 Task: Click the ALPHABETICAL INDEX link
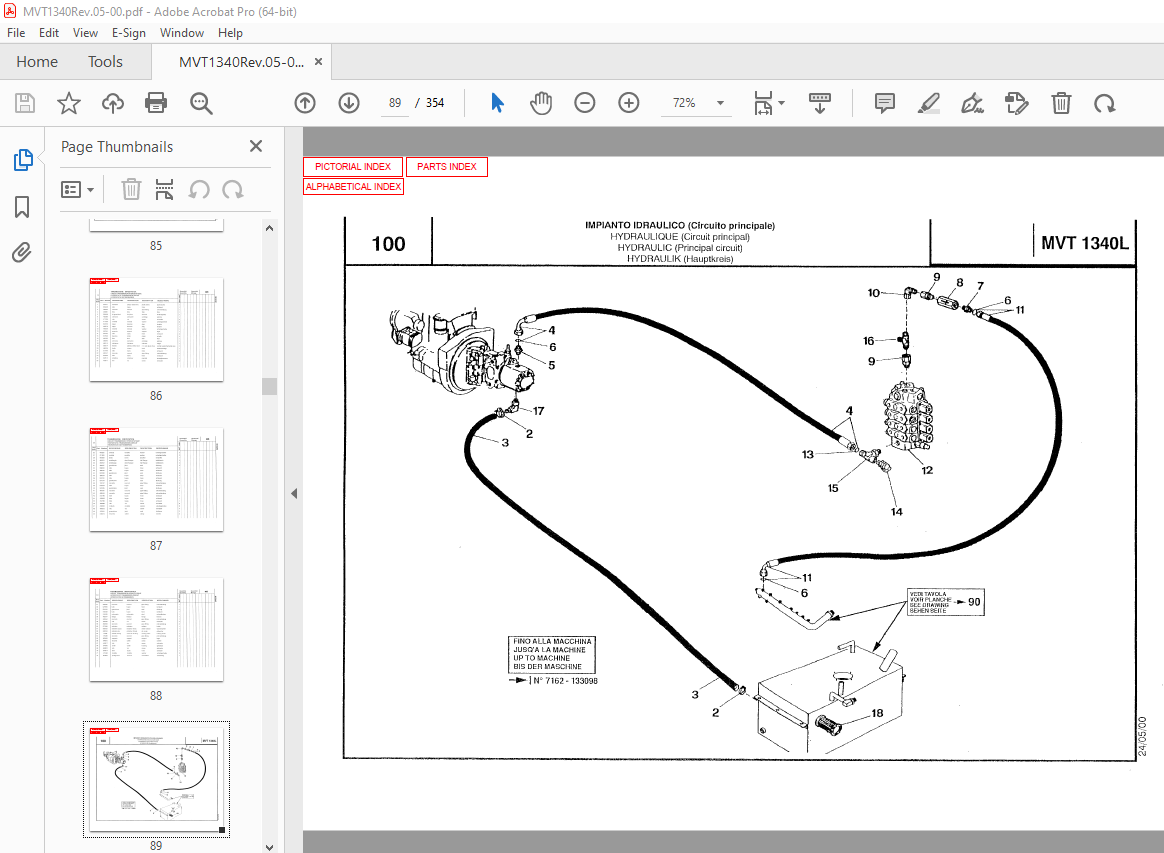coord(353,186)
